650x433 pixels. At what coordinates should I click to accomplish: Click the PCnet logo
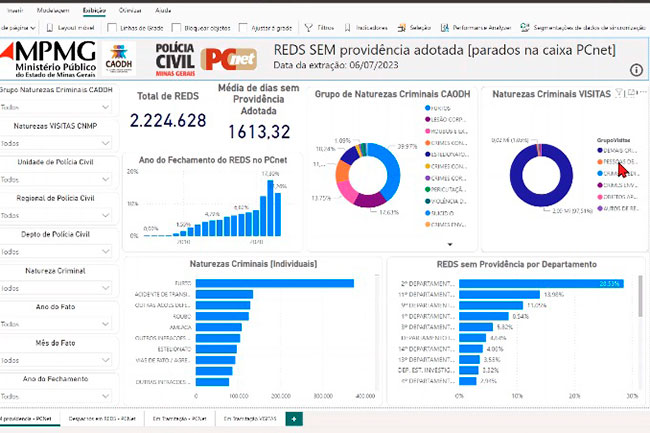point(228,59)
